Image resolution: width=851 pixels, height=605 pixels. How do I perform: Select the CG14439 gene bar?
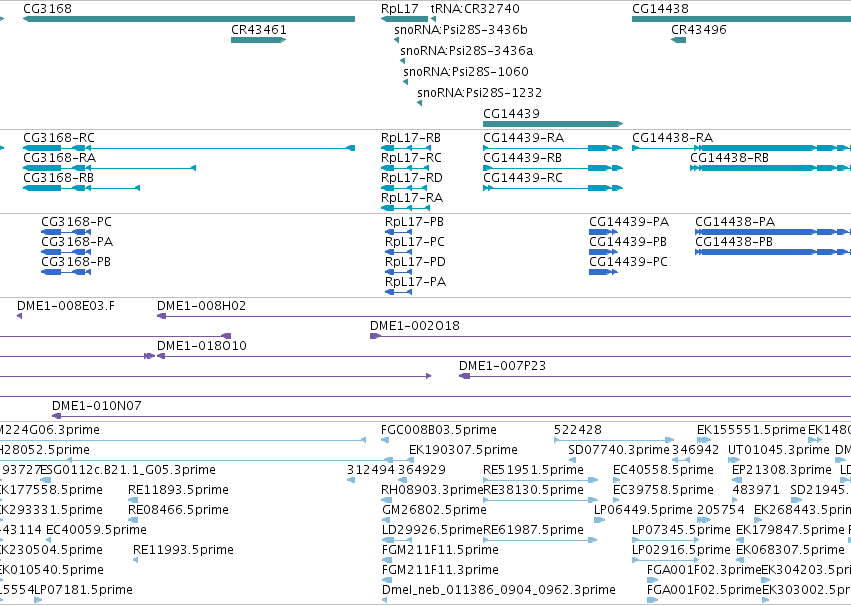(553, 124)
